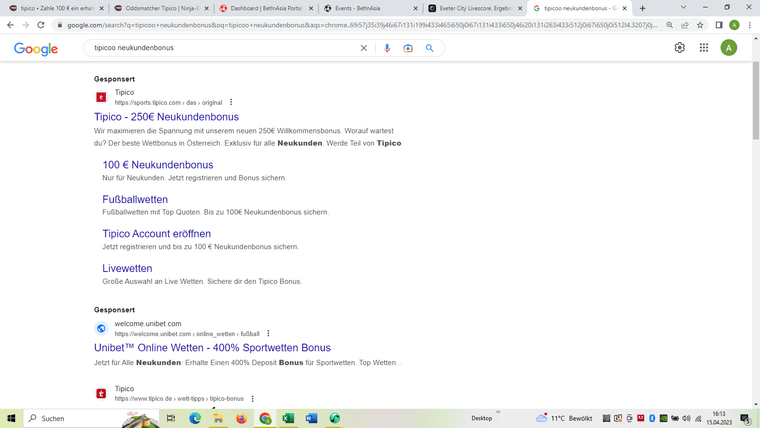Open the Chrome three-dot menu

[750, 25]
